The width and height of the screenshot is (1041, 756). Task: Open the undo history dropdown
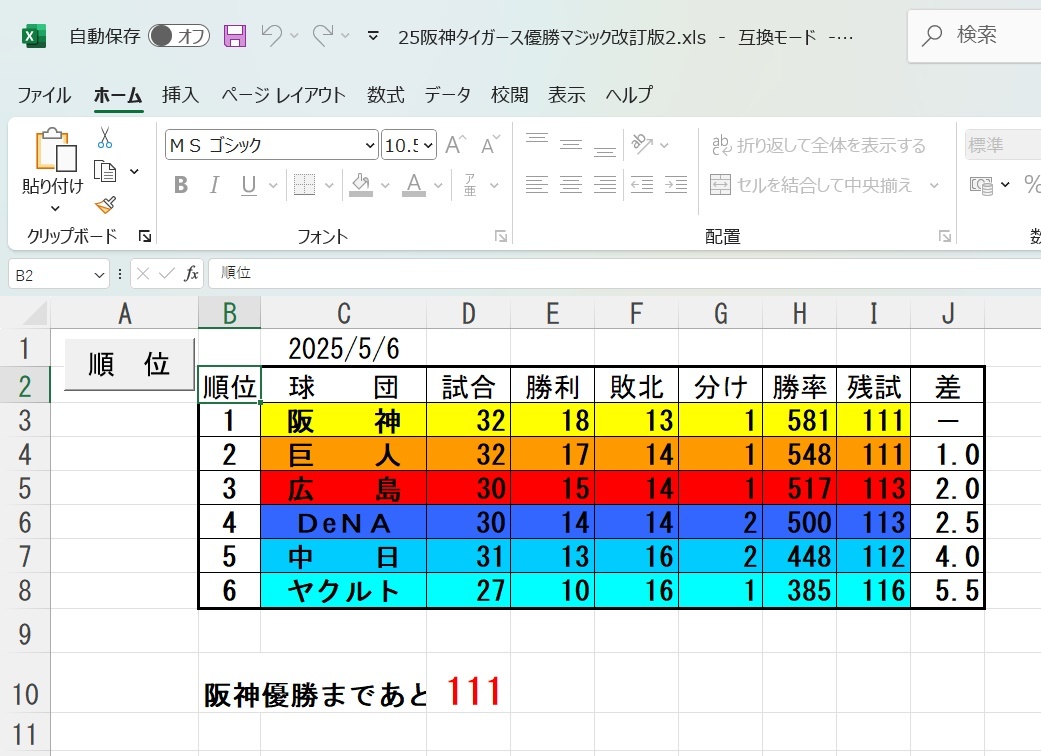294,36
